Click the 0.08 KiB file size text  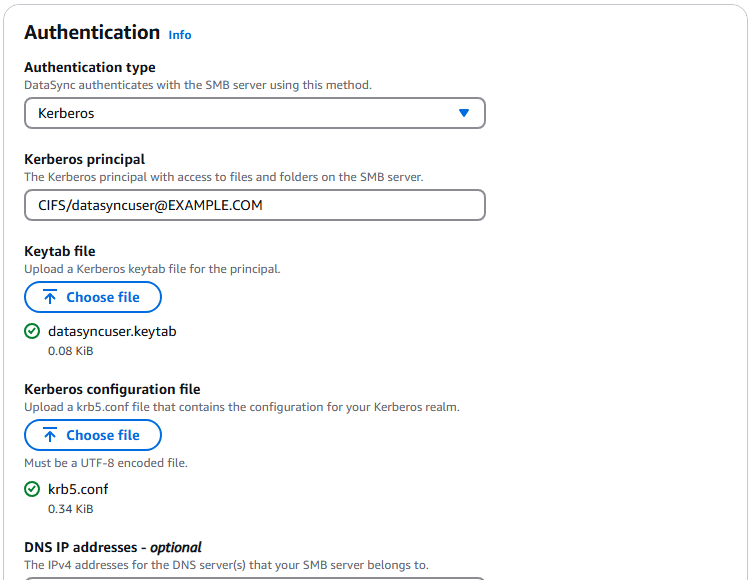pyautogui.click(x=70, y=351)
